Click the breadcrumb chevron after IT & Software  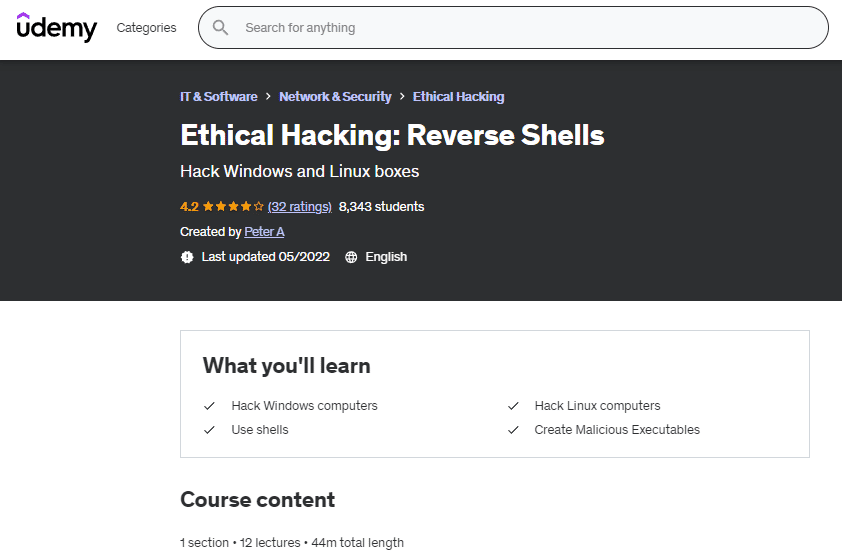coord(268,97)
